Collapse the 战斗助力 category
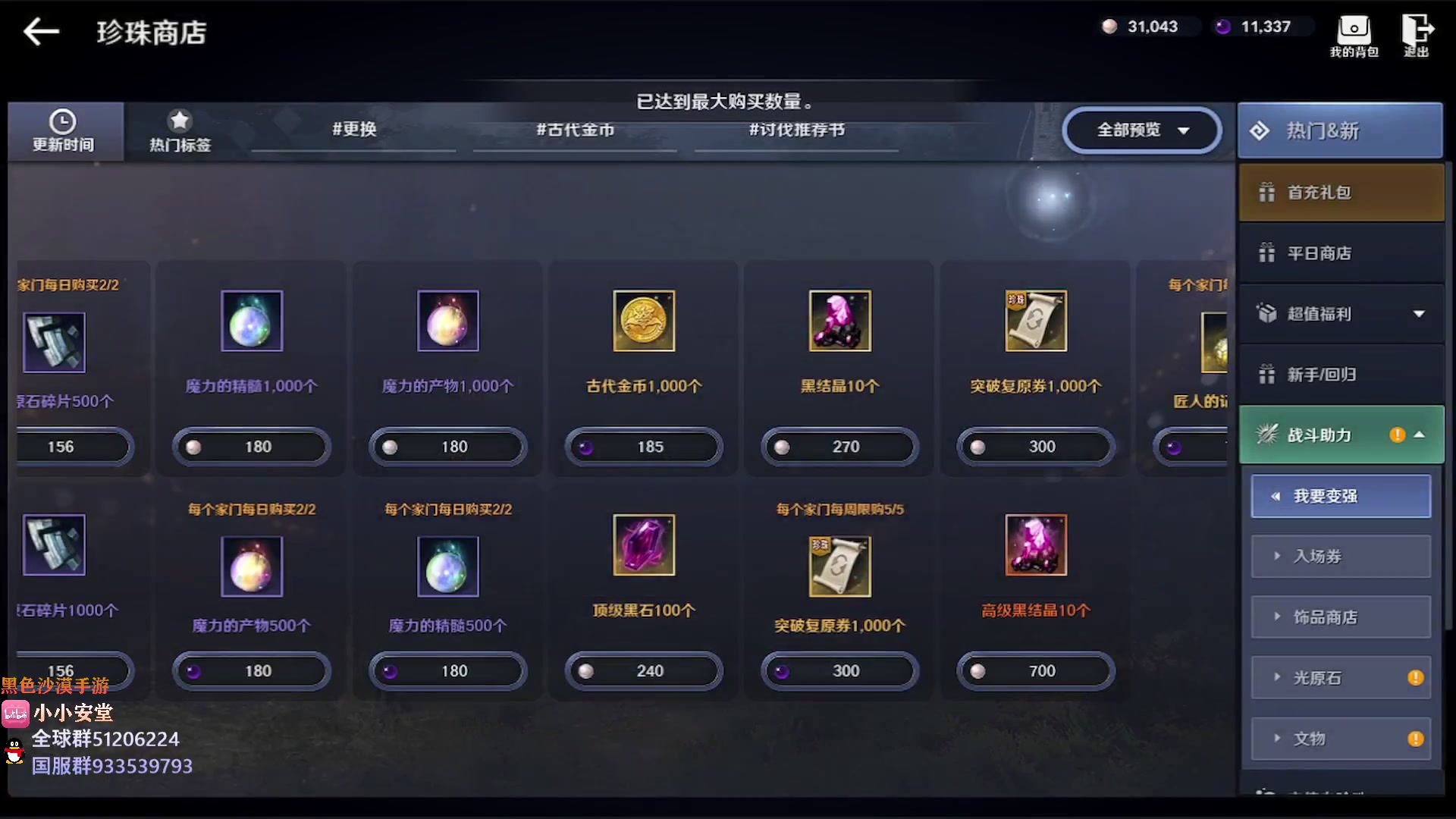This screenshot has width=1456, height=819. click(x=1341, y=435)
